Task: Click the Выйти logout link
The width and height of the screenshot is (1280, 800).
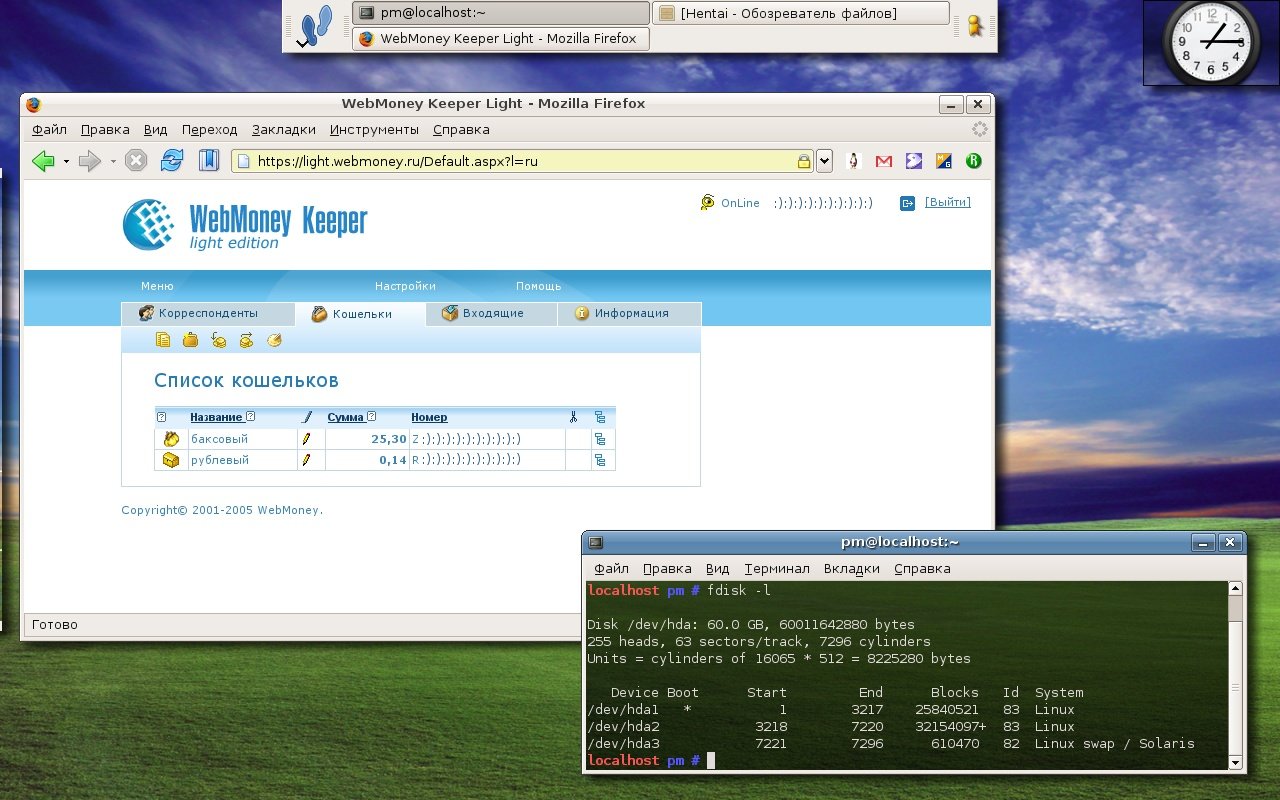Action: 947,202
